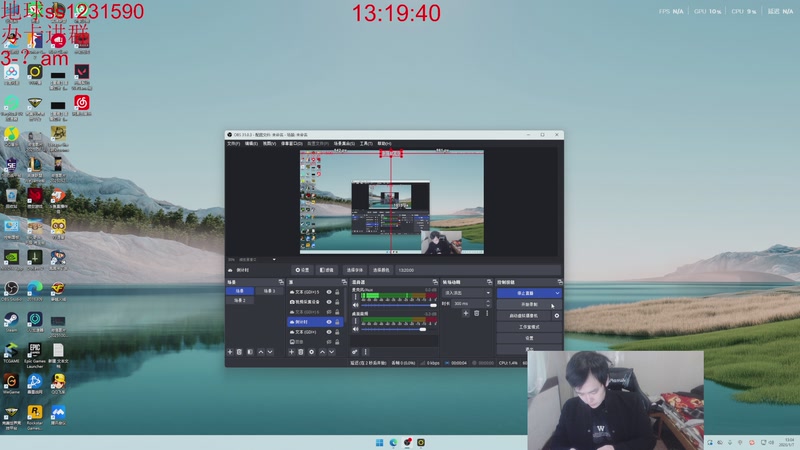Open the 工具(T) menu
The image size is (800, 450).
point(366,144)
